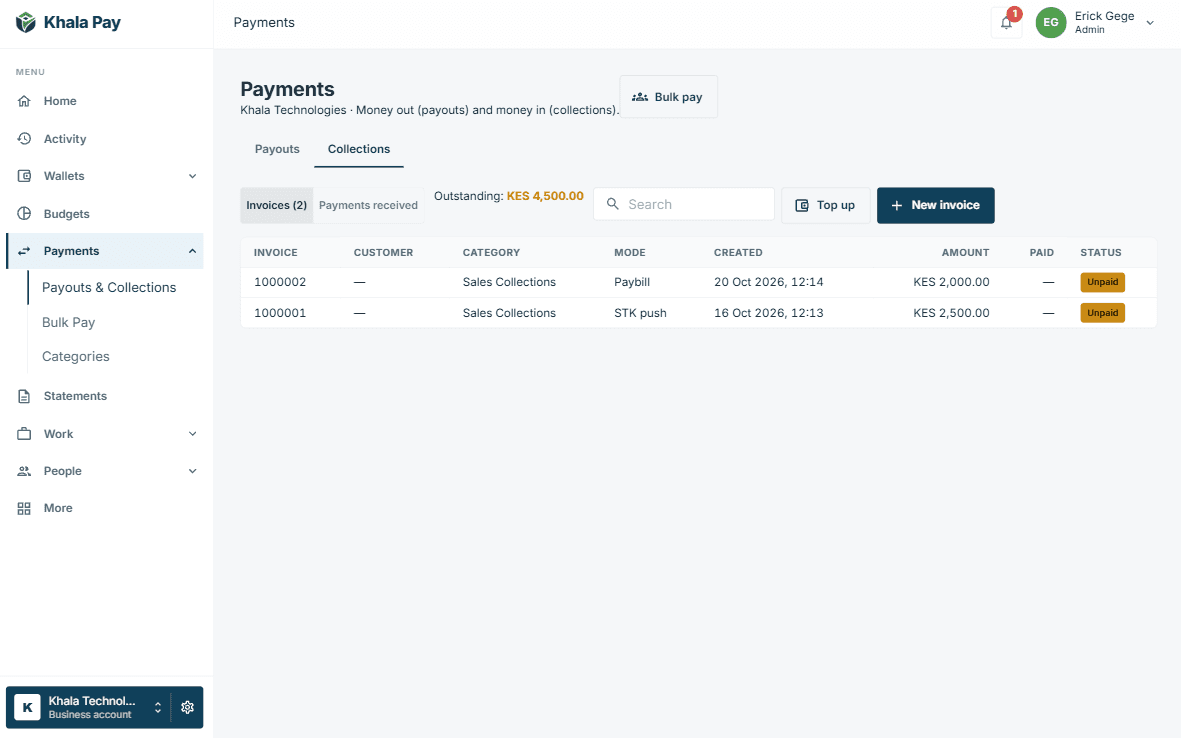Select the Collections tab
Viewport: 1181px width, 738px height.
359,149
